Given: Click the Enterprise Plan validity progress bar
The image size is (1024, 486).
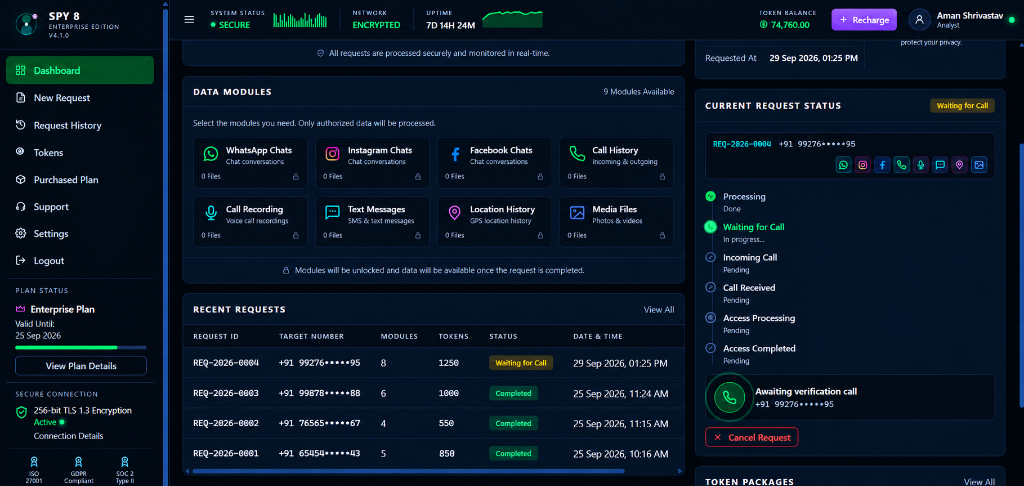Looking at the screenshot, I should (81, 348).
